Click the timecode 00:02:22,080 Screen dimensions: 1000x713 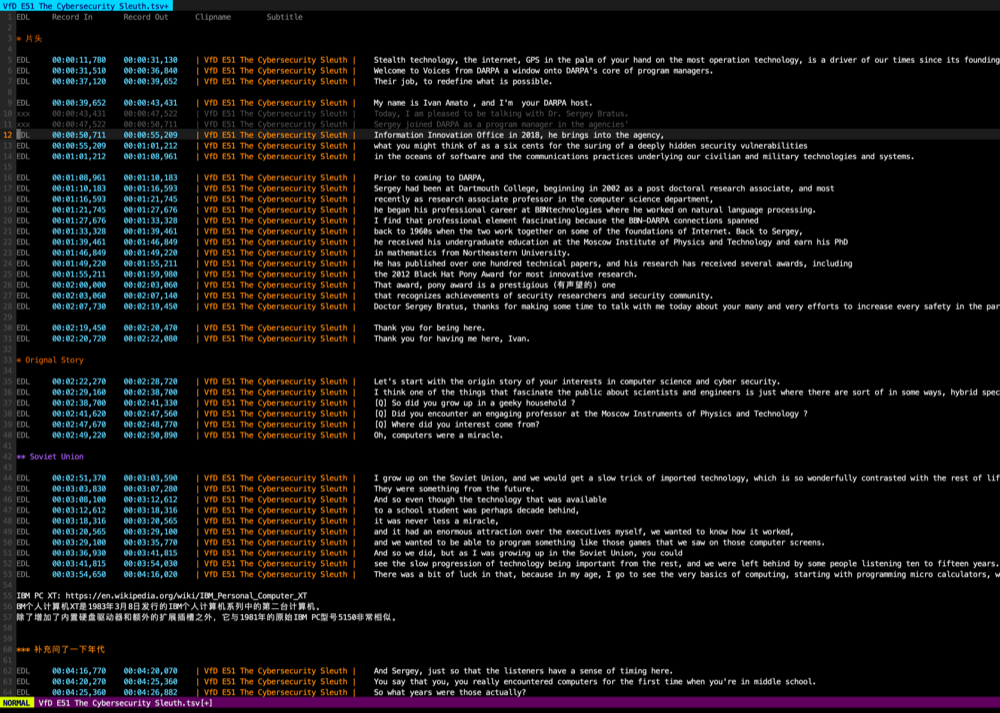point(151,339)
